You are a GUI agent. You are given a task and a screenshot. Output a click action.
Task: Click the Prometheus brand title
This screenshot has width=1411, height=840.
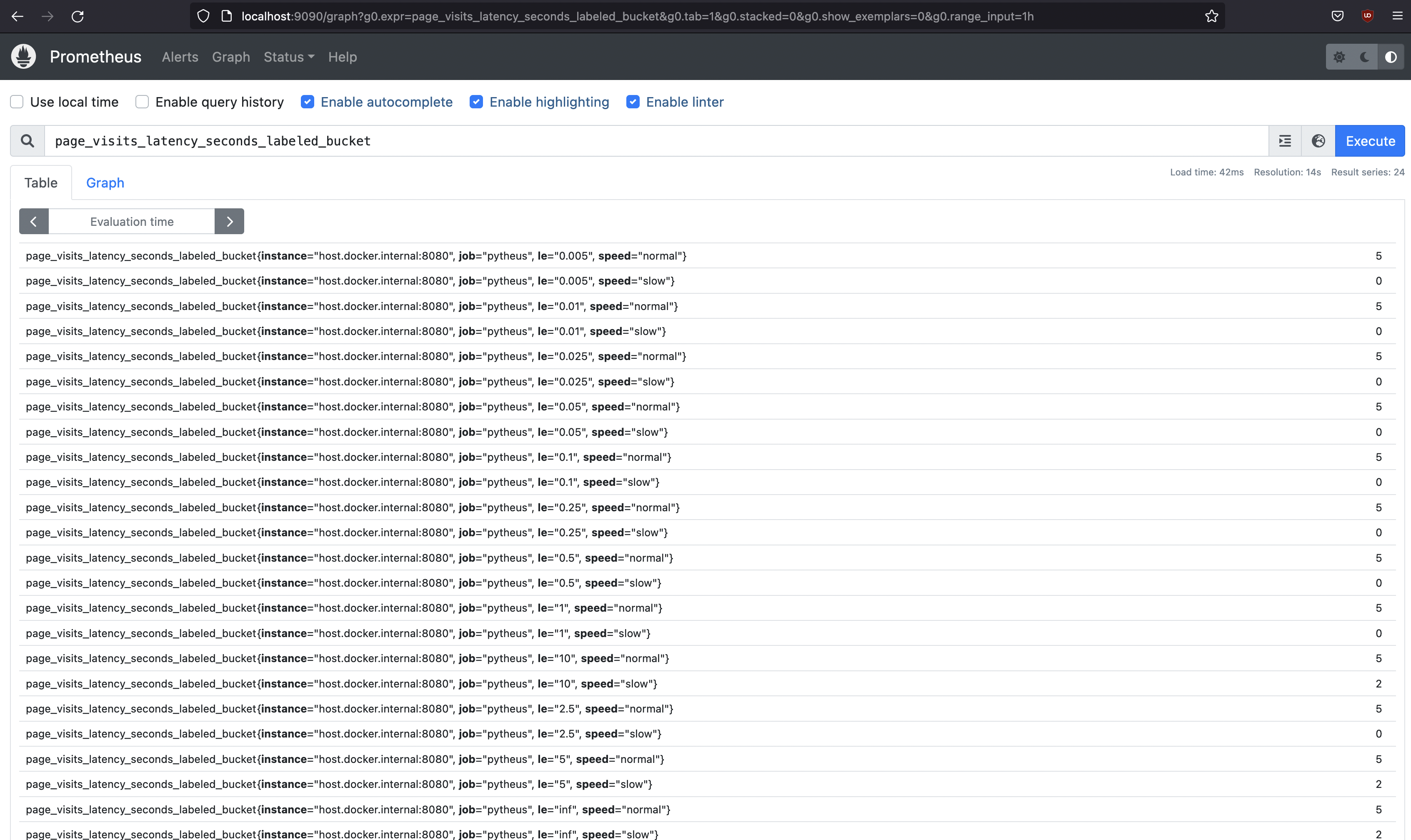click(x=96, y=57)
